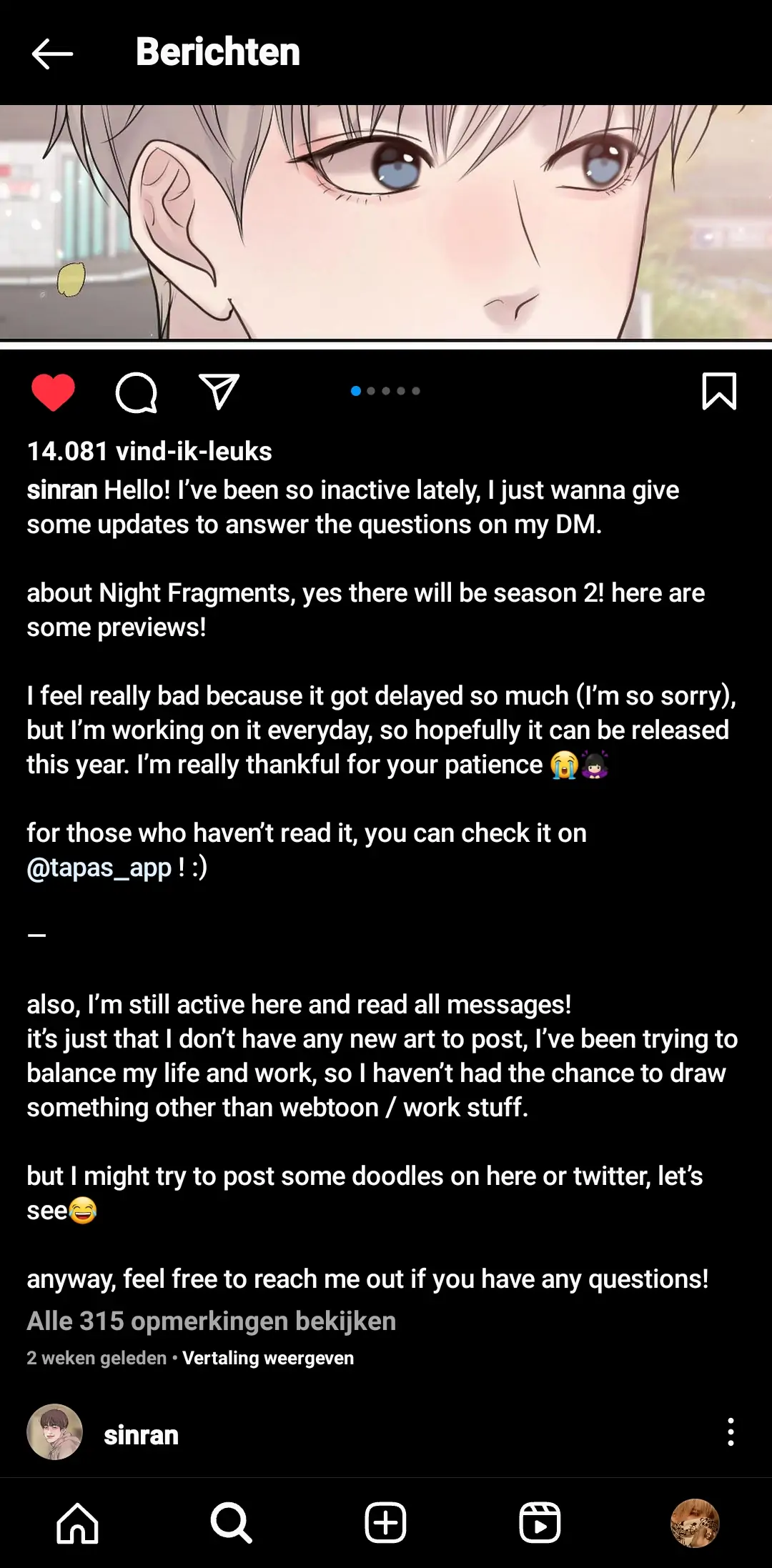Unlike the post via the red heart
This screenshot has width=772, height=1568.
[x=53, y=392]
